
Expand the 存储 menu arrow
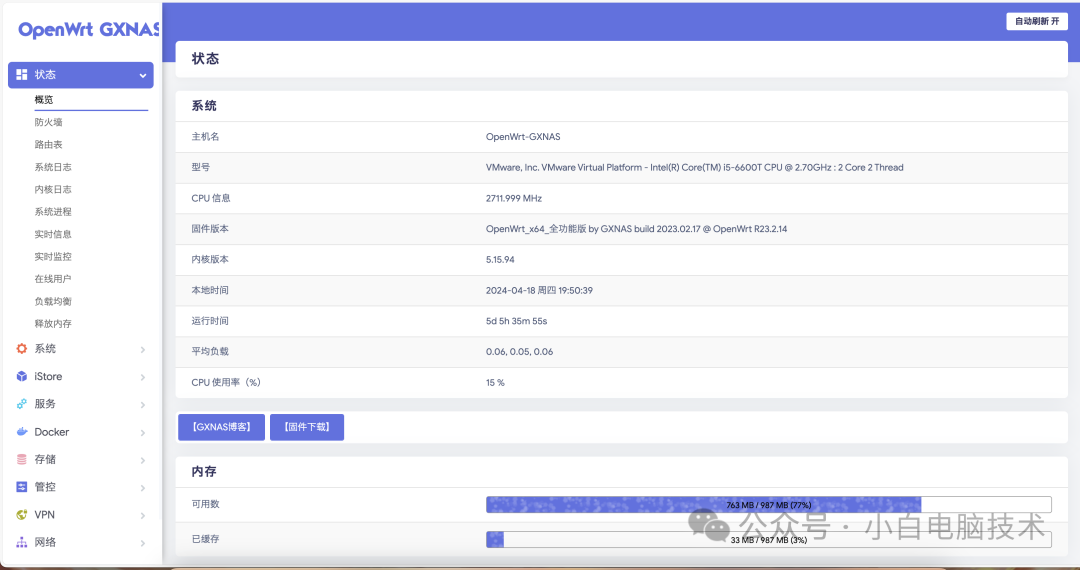tap(143, 460)
